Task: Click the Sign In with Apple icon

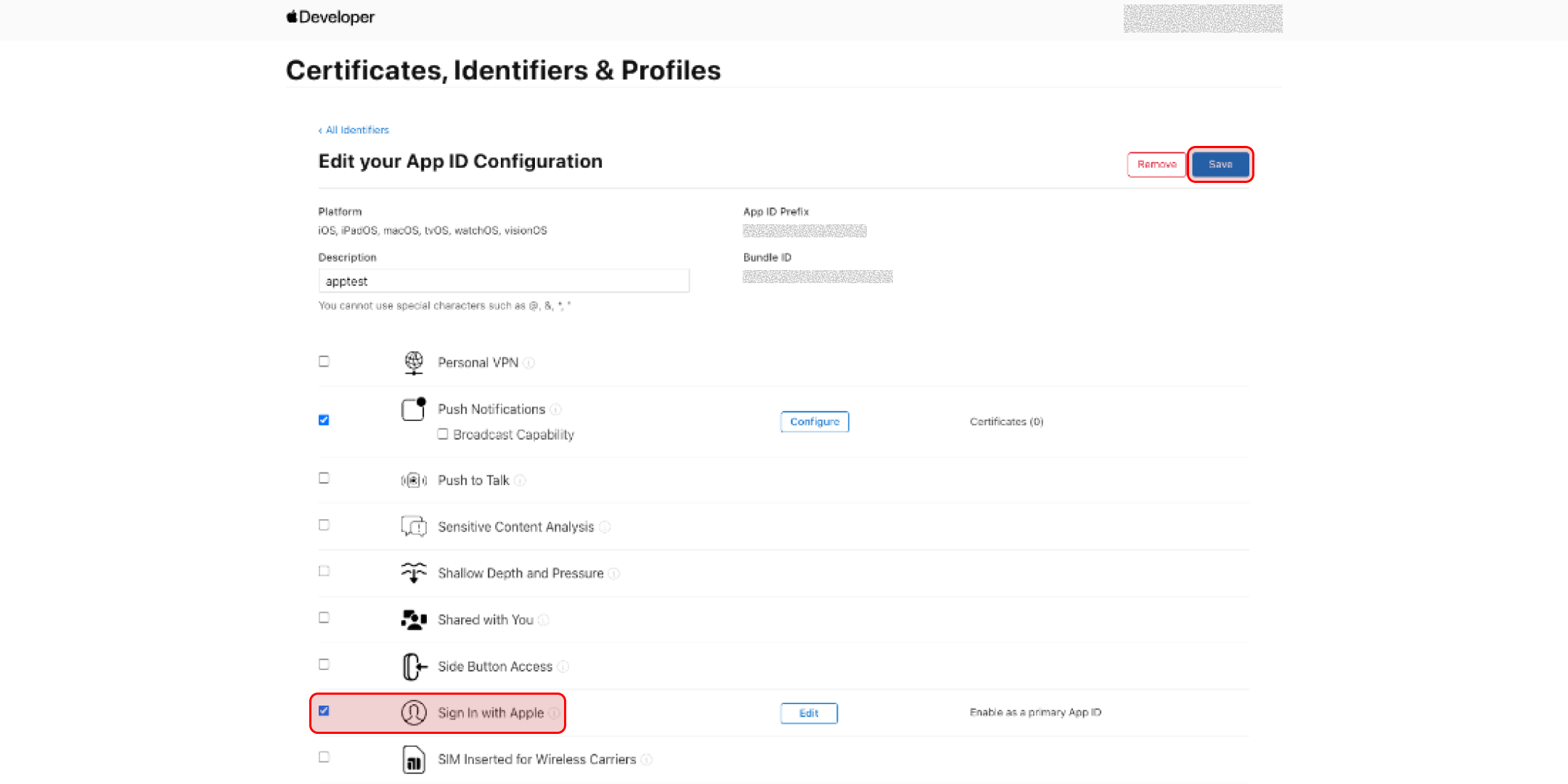Action: (414, 713)
